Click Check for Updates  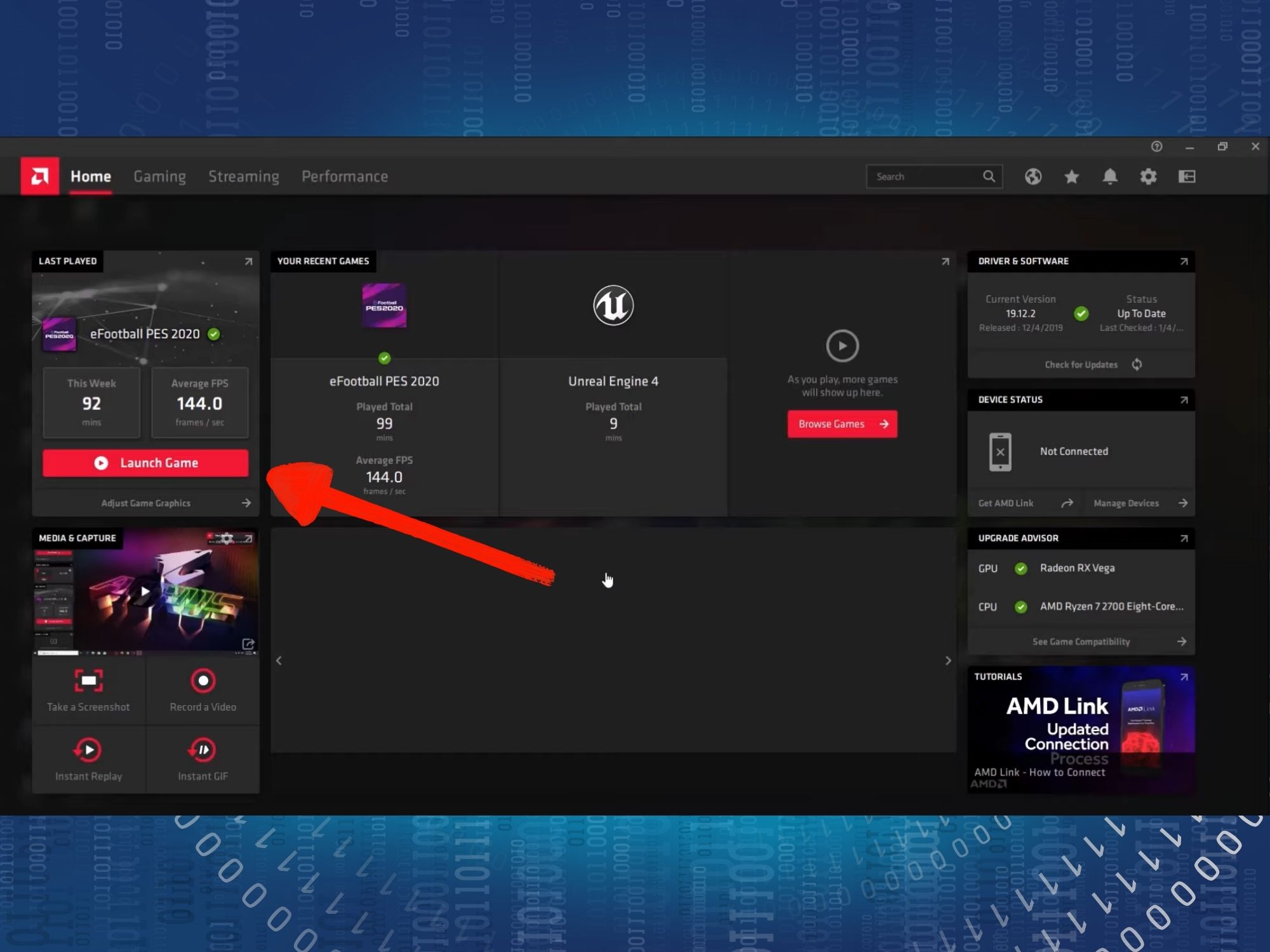(1081, 365)
